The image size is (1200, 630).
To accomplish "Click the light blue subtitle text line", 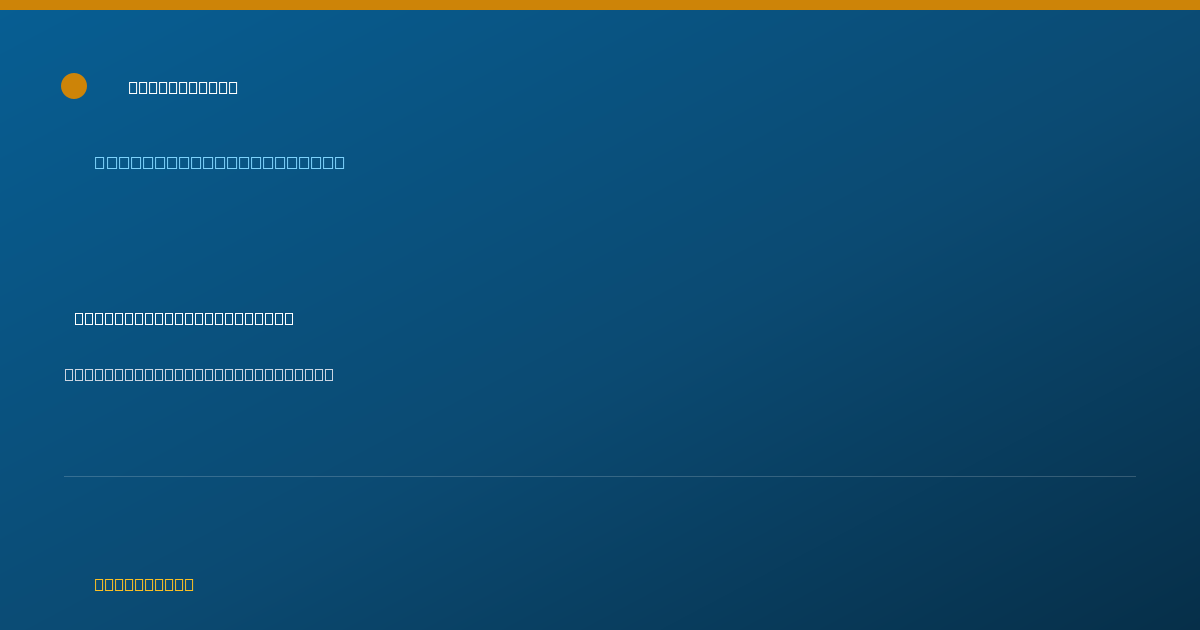I will [220, 162].
